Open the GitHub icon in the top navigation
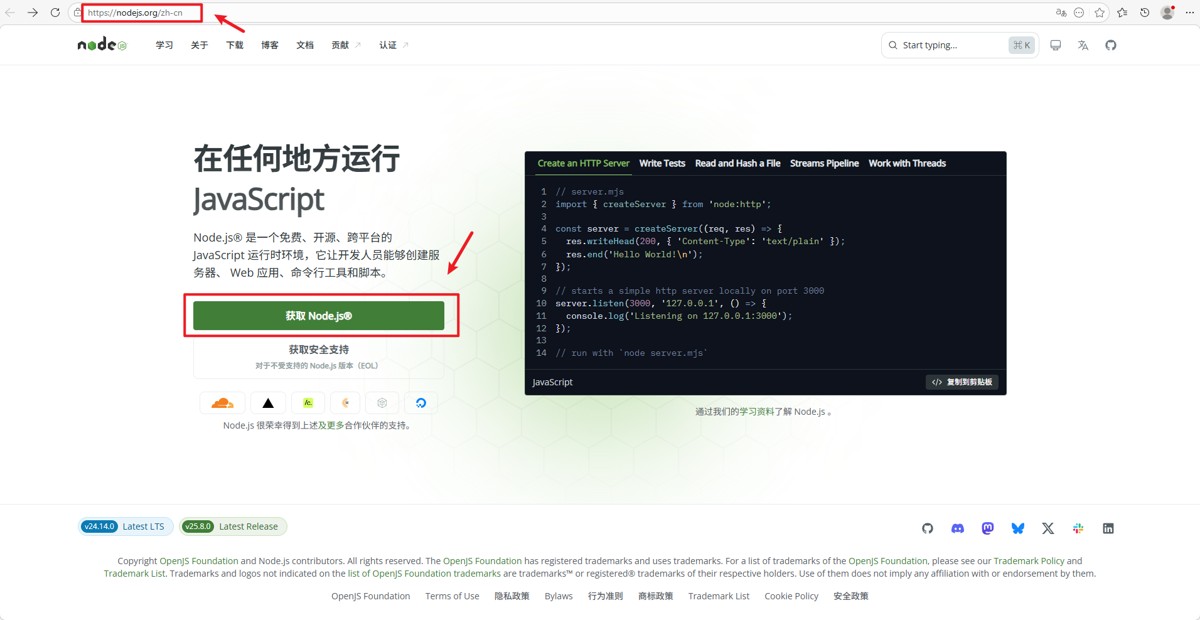 1110,45
